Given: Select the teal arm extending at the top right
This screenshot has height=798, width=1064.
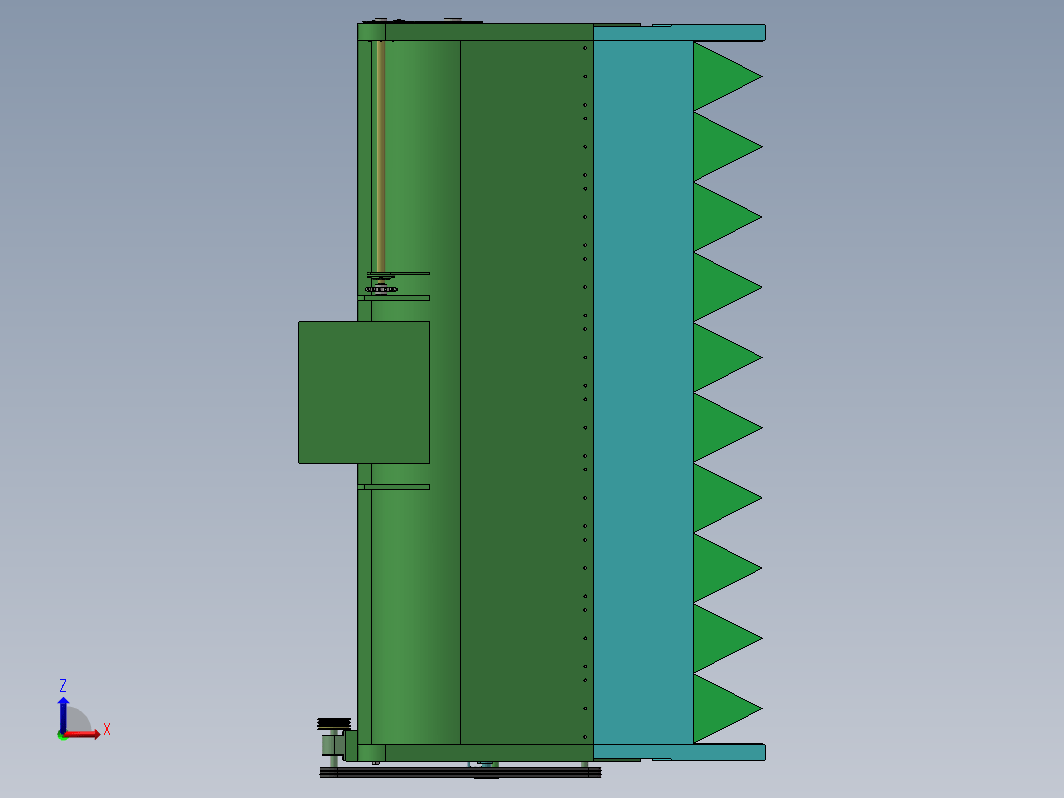Looking at the screenshot, I should (679, 32).
